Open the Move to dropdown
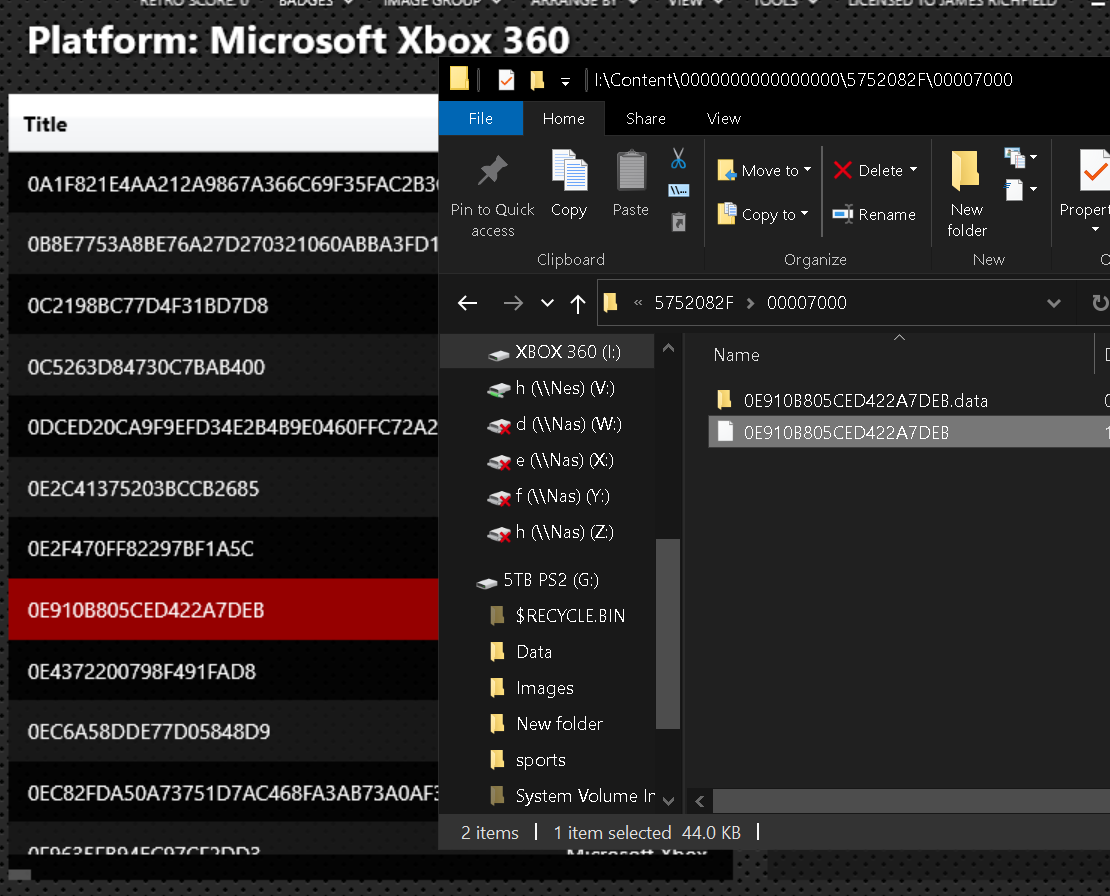 tap(807, 170)
